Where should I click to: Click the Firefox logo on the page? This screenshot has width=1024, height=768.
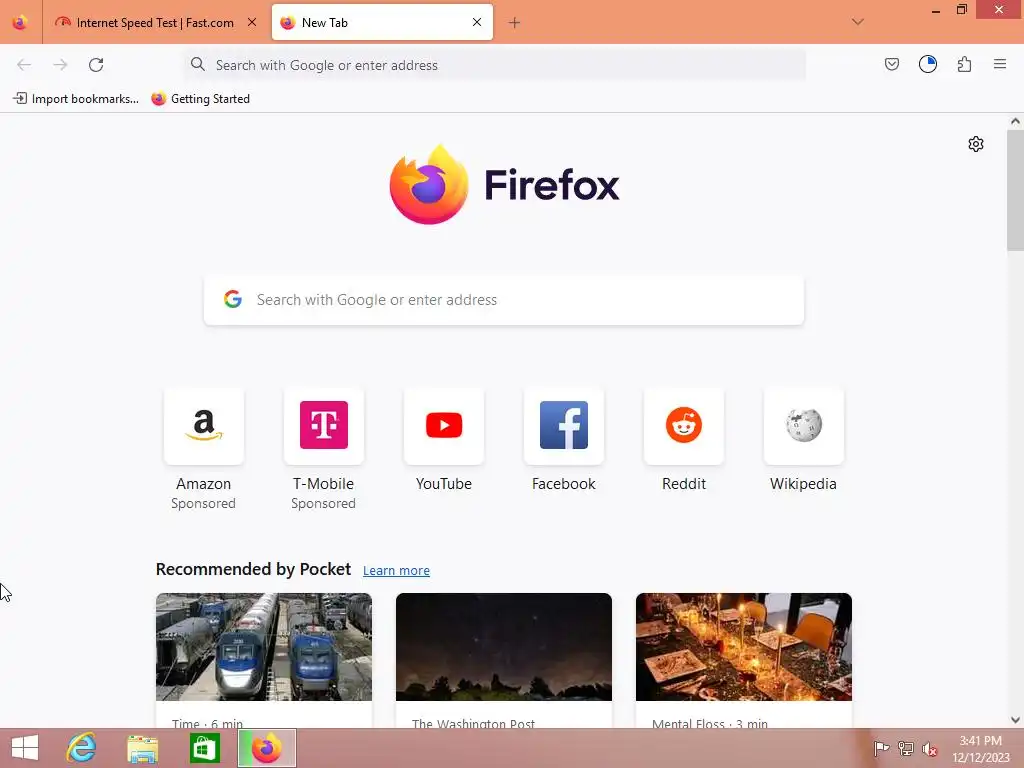coord(504,185)
